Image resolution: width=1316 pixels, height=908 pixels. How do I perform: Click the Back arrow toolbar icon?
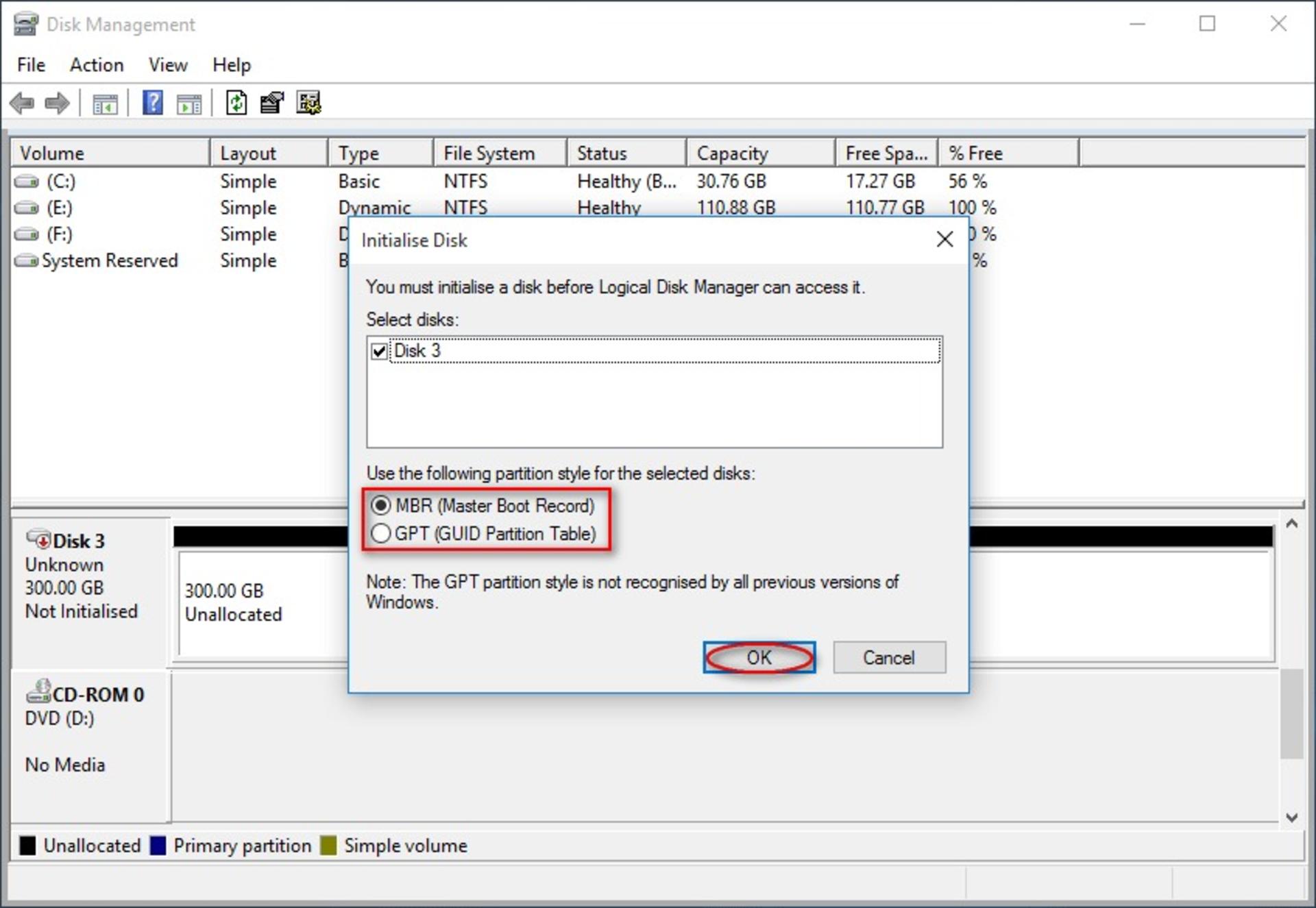(22, 103)
